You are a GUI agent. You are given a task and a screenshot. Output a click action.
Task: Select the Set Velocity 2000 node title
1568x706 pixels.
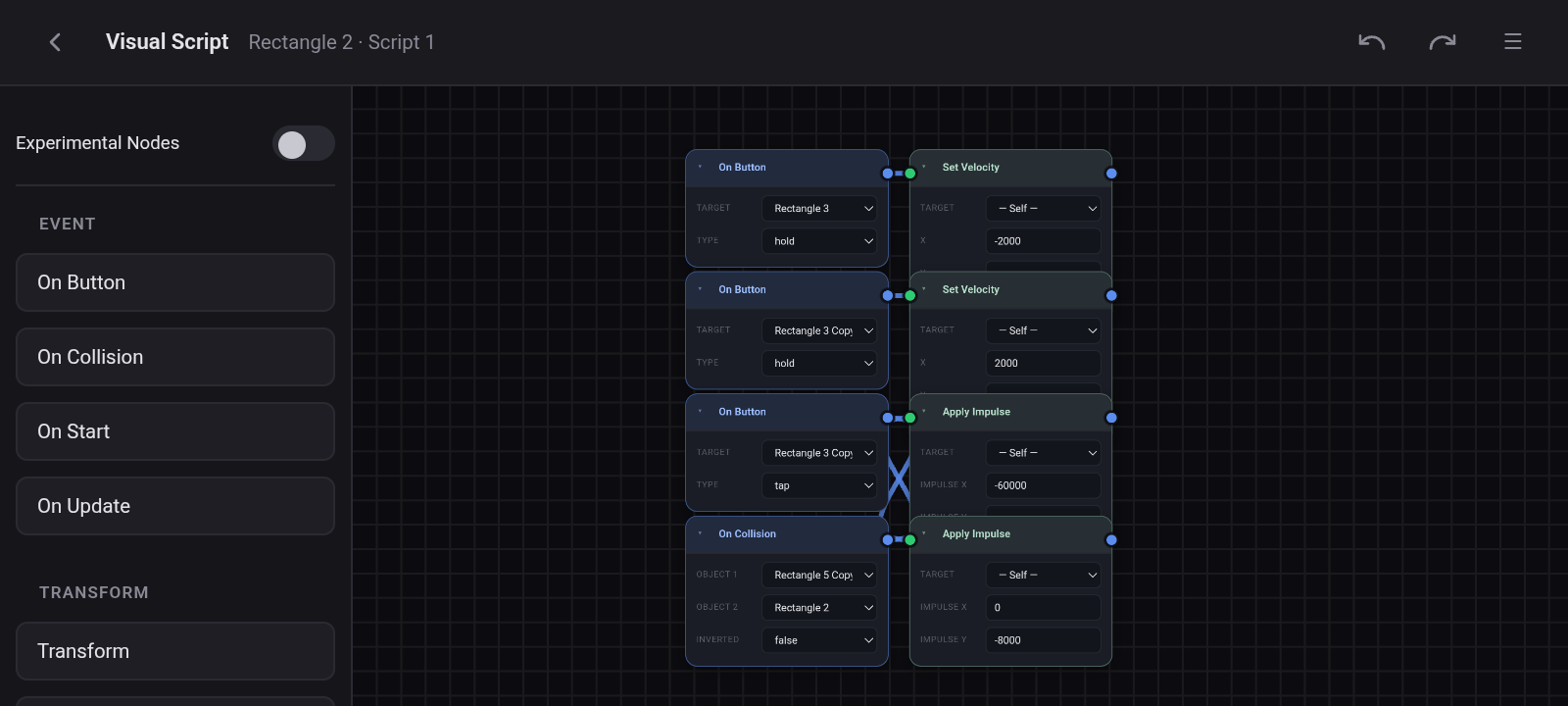click(971, 289)
